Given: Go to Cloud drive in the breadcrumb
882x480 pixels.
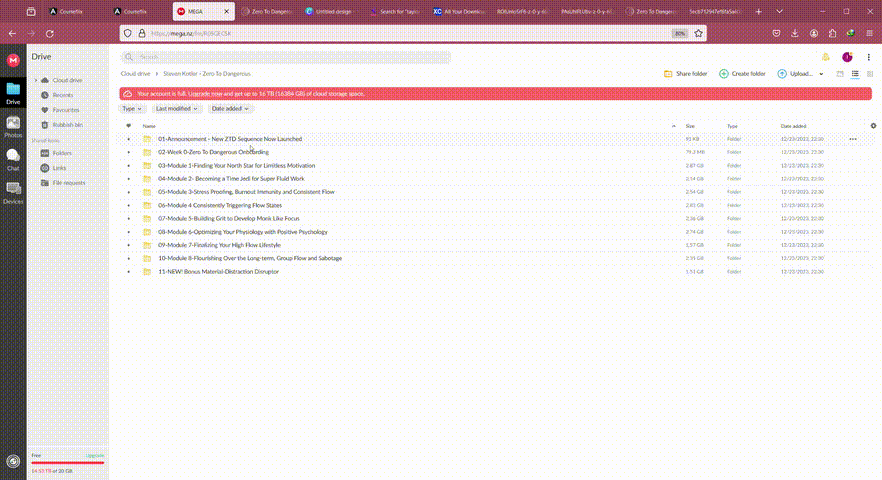Looking at the screenshot, I should pos(136,74).
